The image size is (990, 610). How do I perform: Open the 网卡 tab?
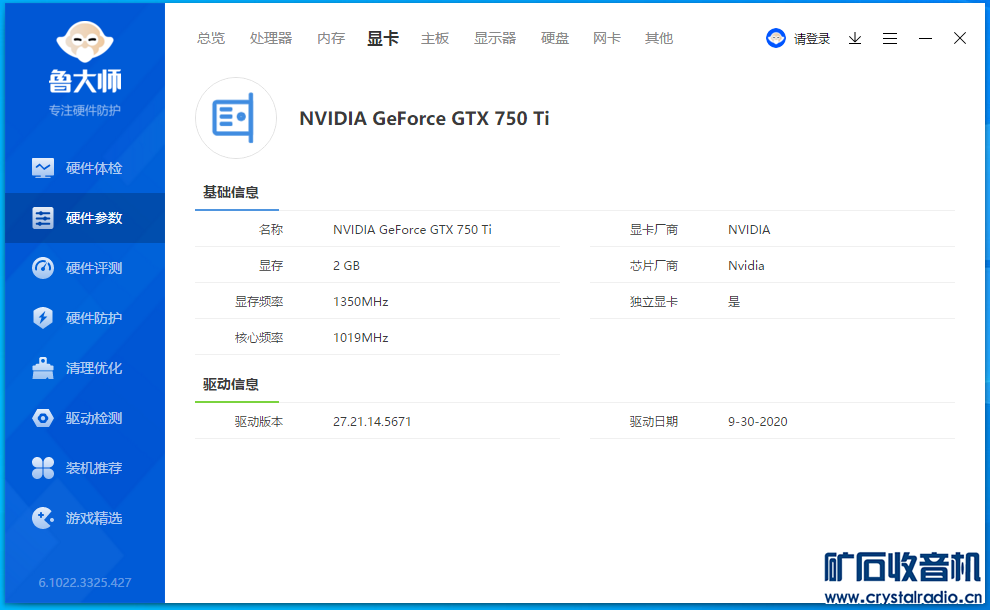point(607,39)
